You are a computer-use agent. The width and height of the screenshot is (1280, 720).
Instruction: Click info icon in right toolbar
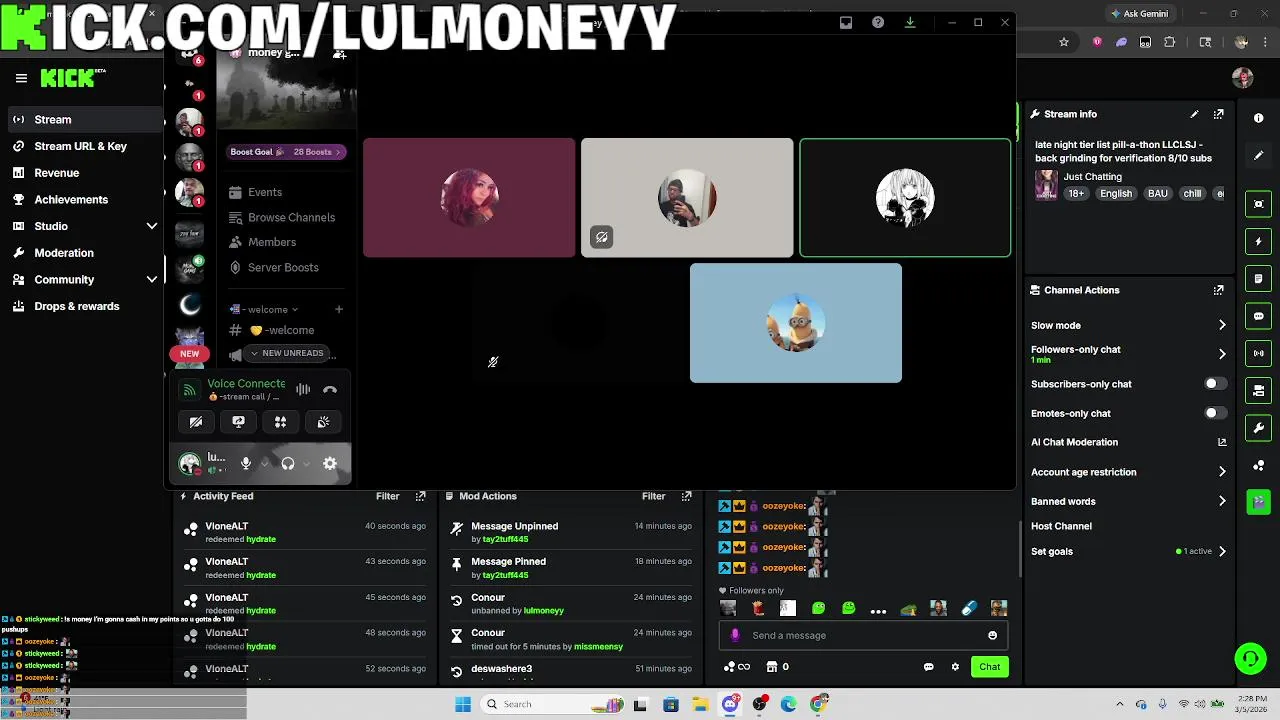tap(1258, 118)
